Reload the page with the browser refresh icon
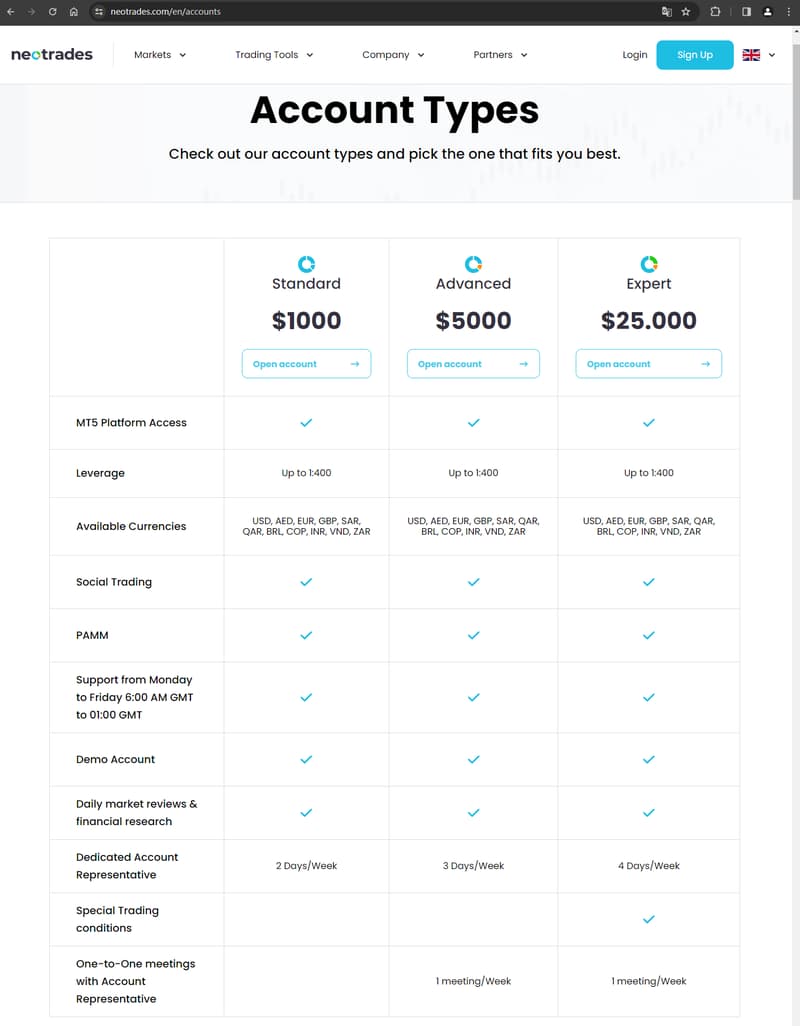This screenshot has width=800, height=1026. 52,11
